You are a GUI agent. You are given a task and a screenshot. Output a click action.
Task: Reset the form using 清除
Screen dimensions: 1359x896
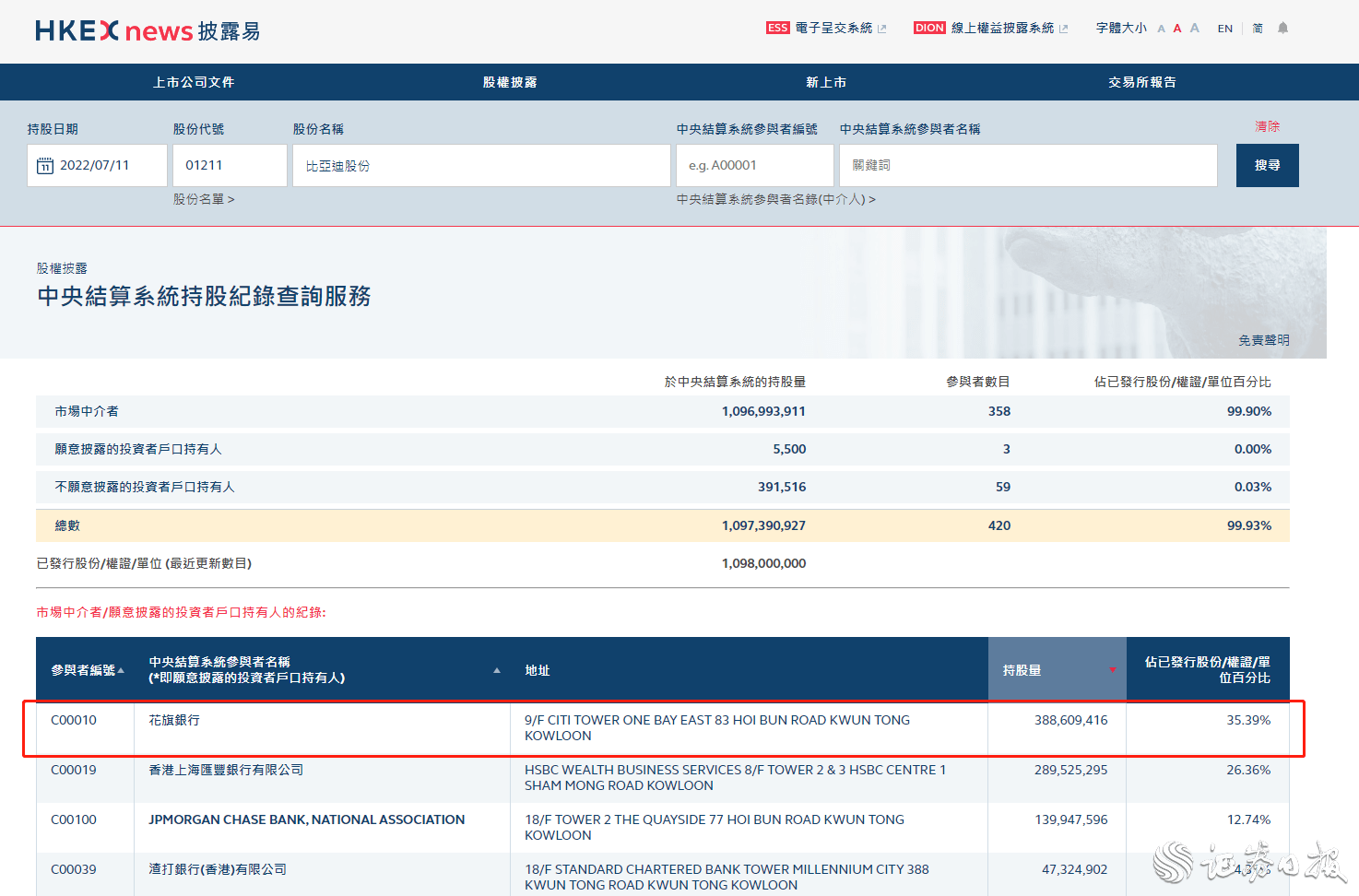pyautogui.click(x=1268, y=126)
